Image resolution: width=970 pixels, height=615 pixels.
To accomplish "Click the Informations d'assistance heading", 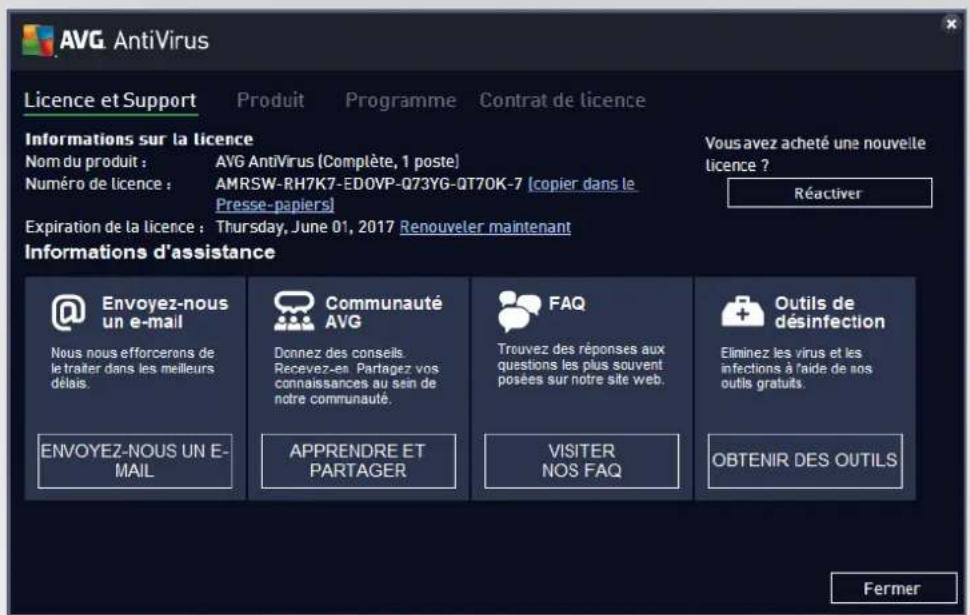I will pos(150,252).
